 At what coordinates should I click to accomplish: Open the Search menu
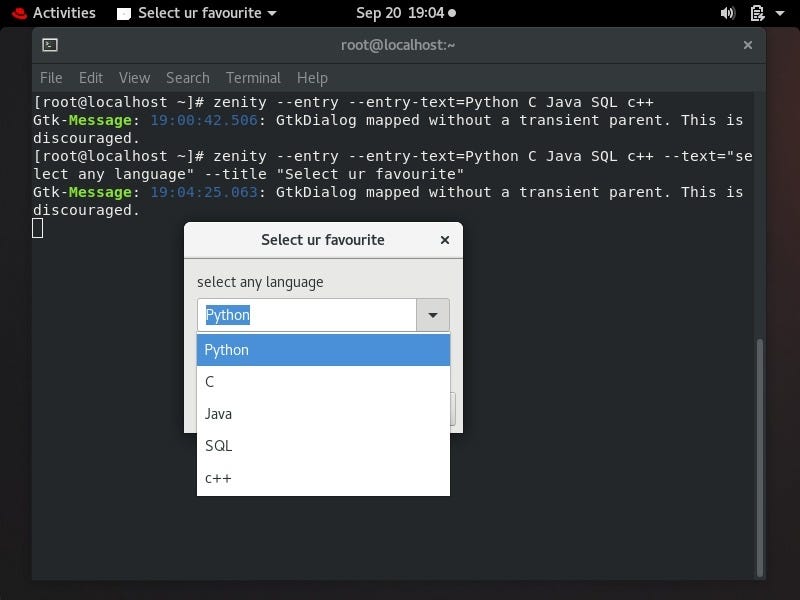pyautogui.click(x=187, y=77)
